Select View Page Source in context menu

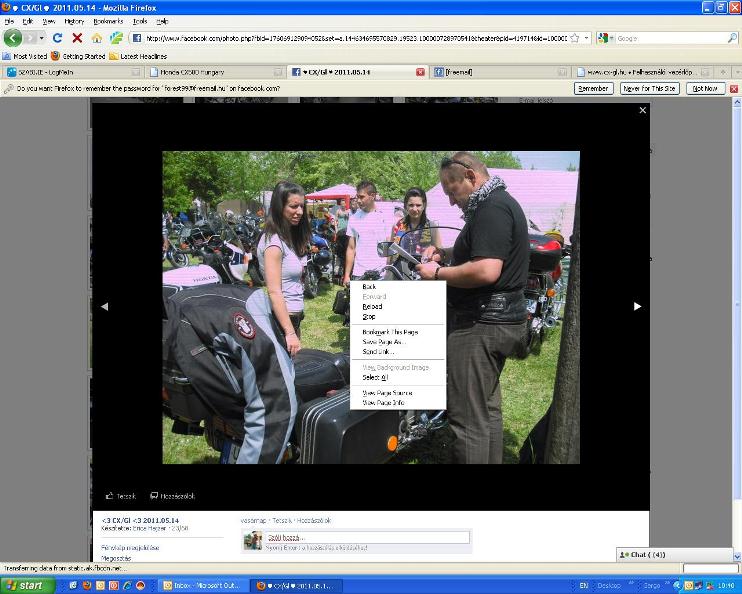(387, 393)
